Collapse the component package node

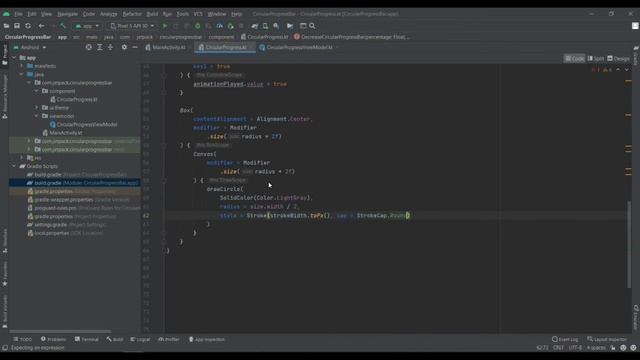[37, 91]
